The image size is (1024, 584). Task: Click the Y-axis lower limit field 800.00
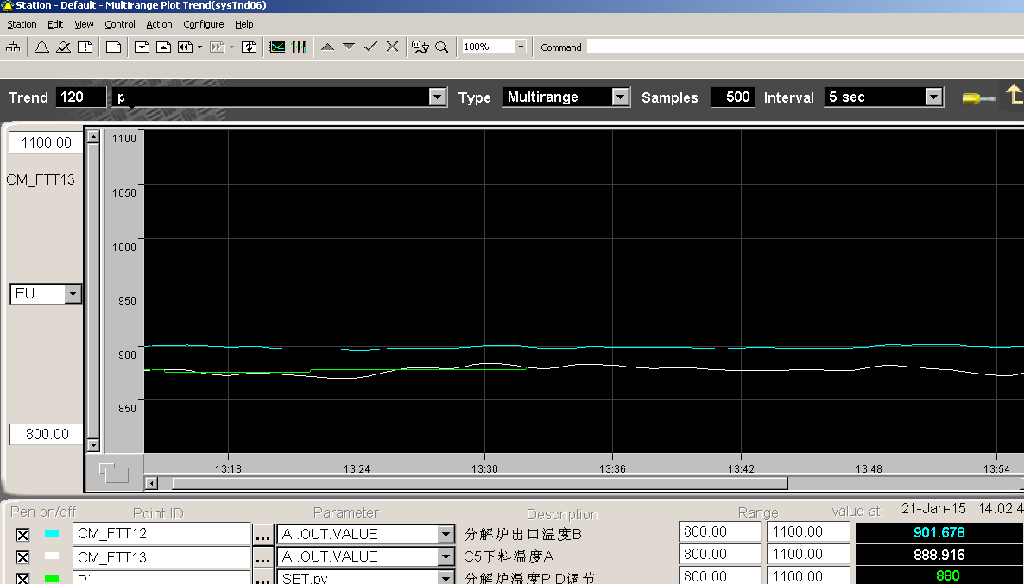tap(46, 434)
